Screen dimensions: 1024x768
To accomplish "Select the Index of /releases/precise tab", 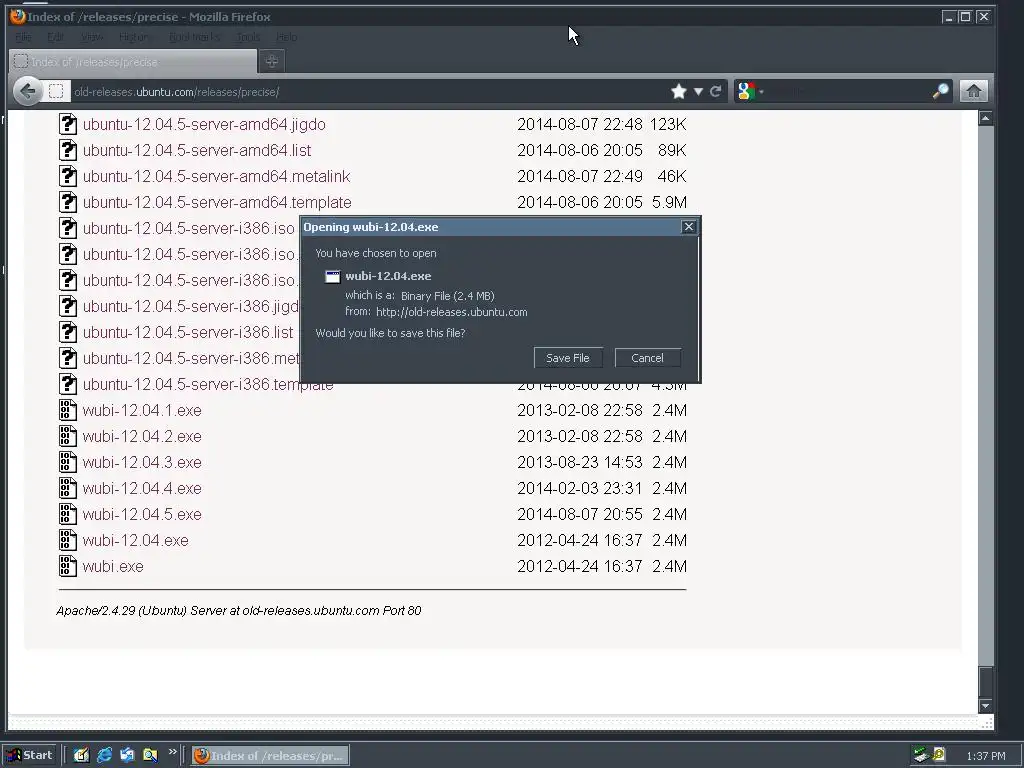I will click(133, 61).
